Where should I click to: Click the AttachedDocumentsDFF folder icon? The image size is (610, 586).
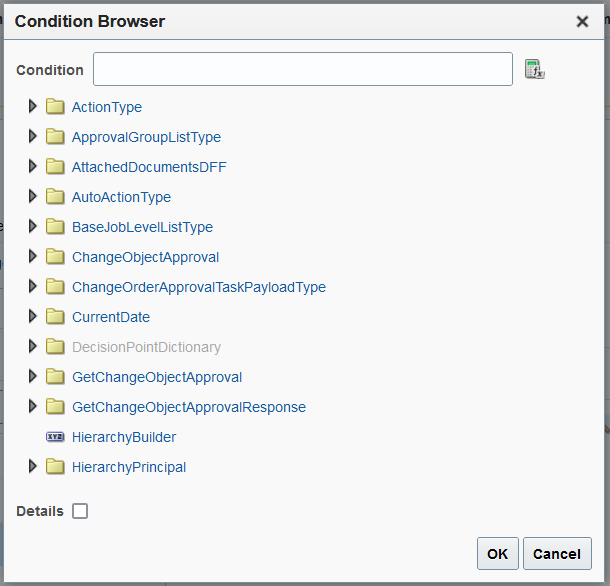pos(55,166)
